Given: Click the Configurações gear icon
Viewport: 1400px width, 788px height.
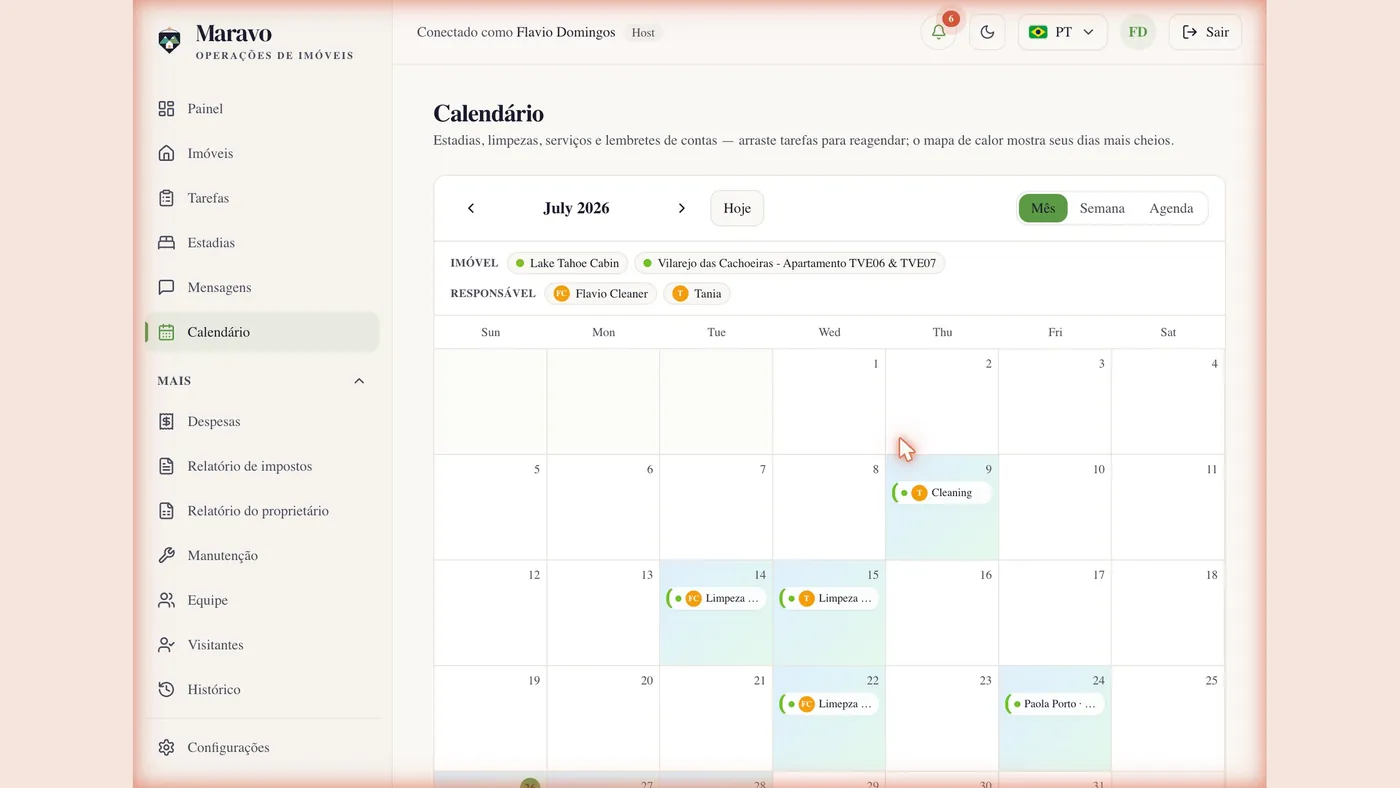Looking at the screenshot, I should 167,748.
